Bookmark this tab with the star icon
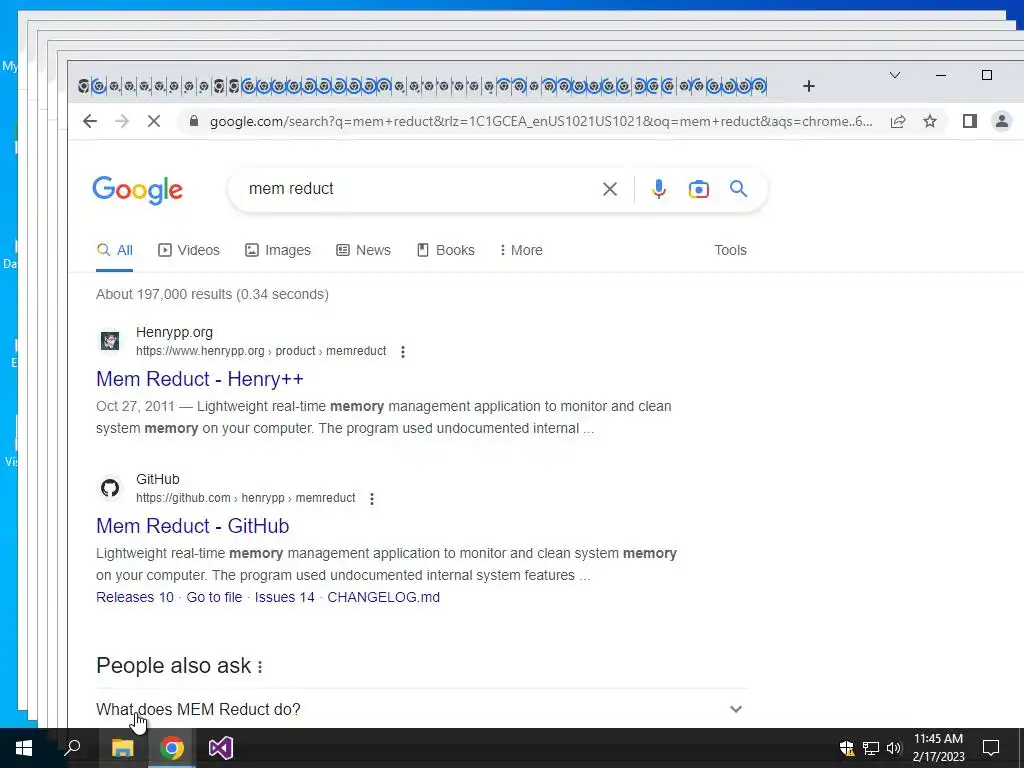The width and height of the screenshot is (1024, 768). point(930,121)
